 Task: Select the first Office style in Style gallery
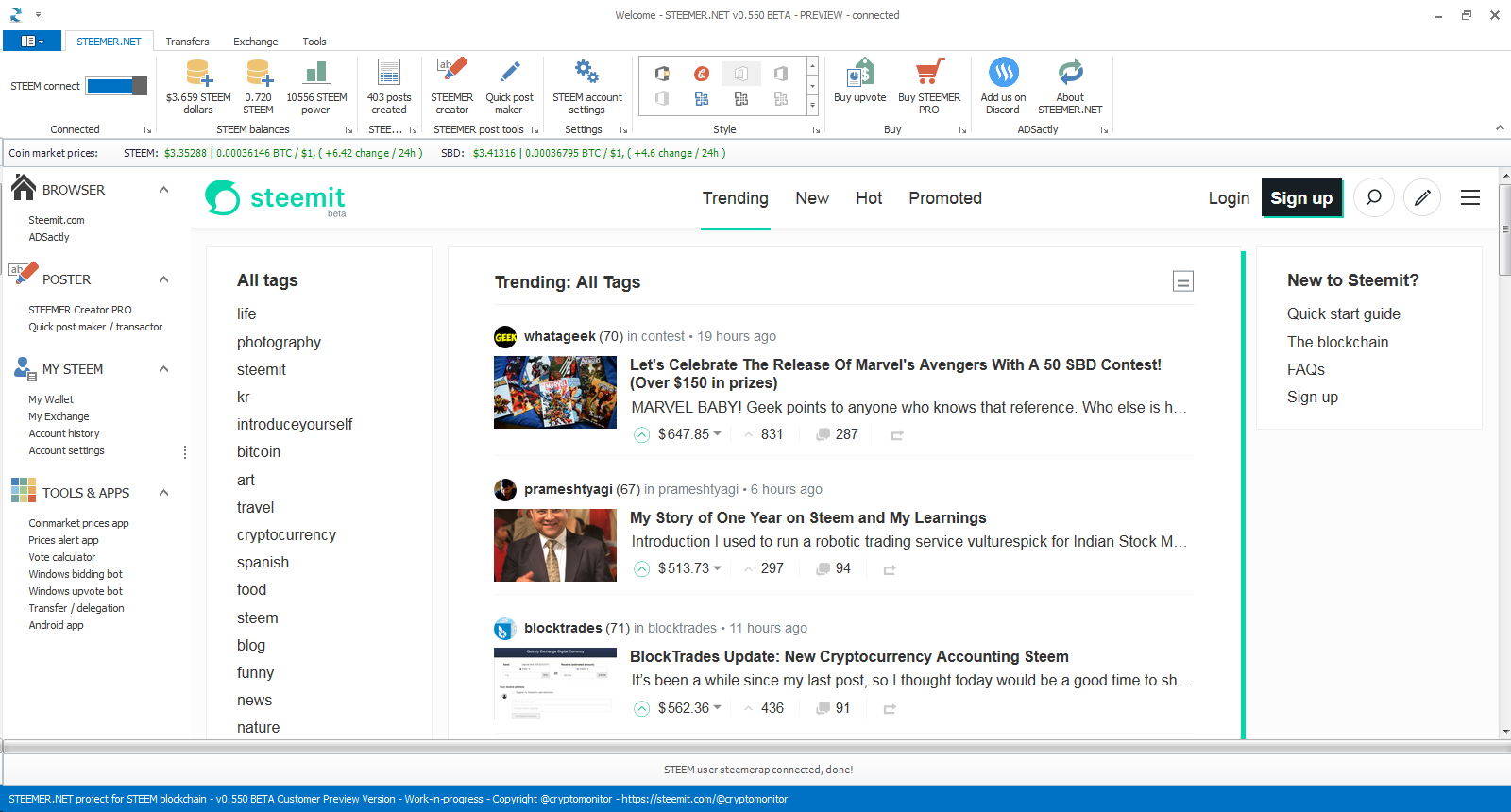click(x=662, y=74)
